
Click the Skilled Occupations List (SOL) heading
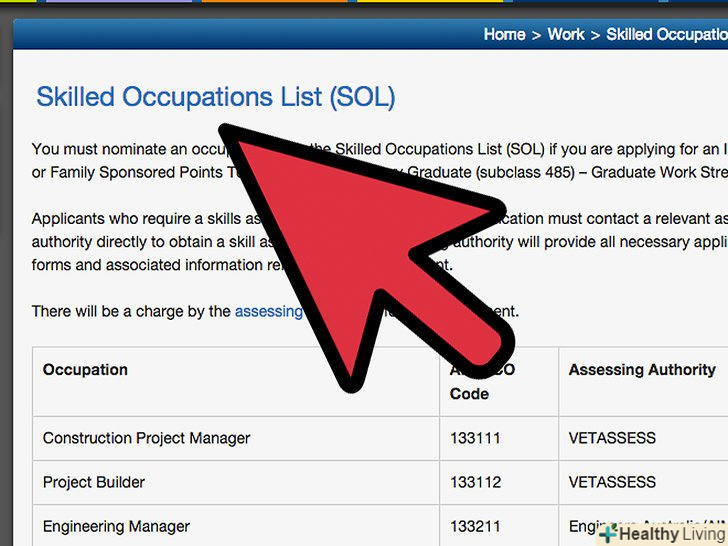tap(216, 97)
